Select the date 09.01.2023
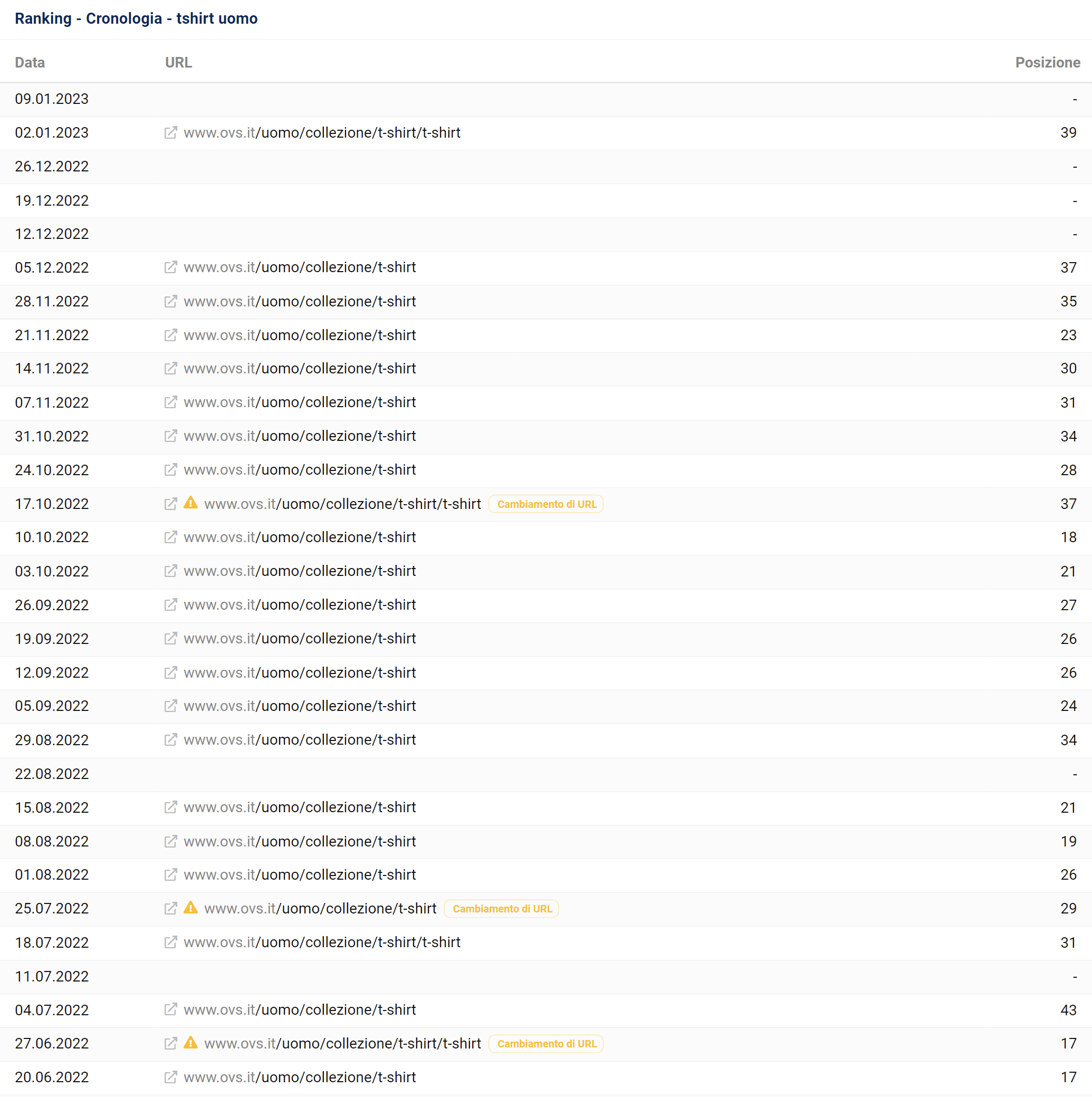This screenshot has width=1092, height=1097. click(x=52, y=99)
